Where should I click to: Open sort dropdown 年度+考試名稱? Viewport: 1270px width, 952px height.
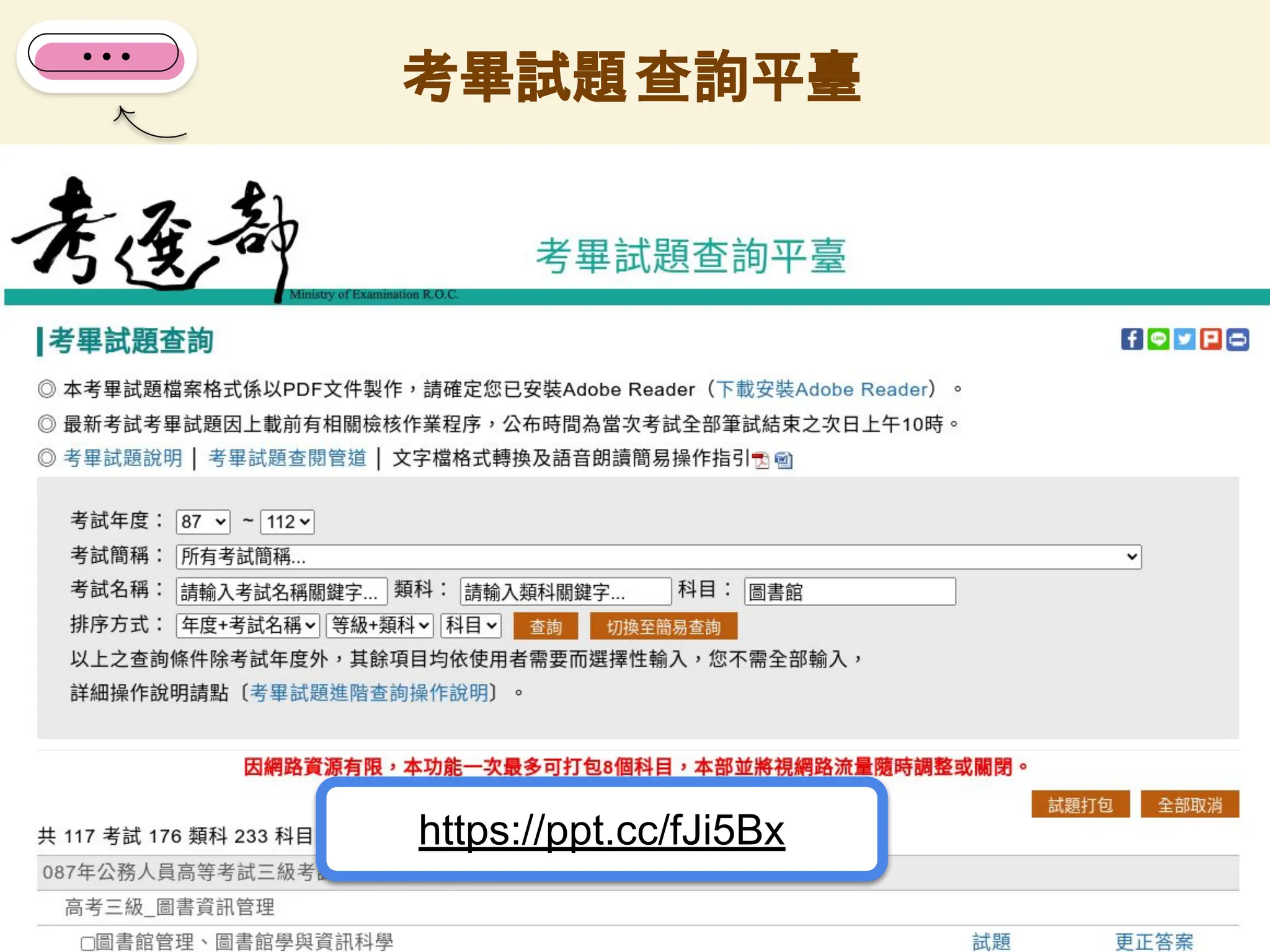point(248,625)
